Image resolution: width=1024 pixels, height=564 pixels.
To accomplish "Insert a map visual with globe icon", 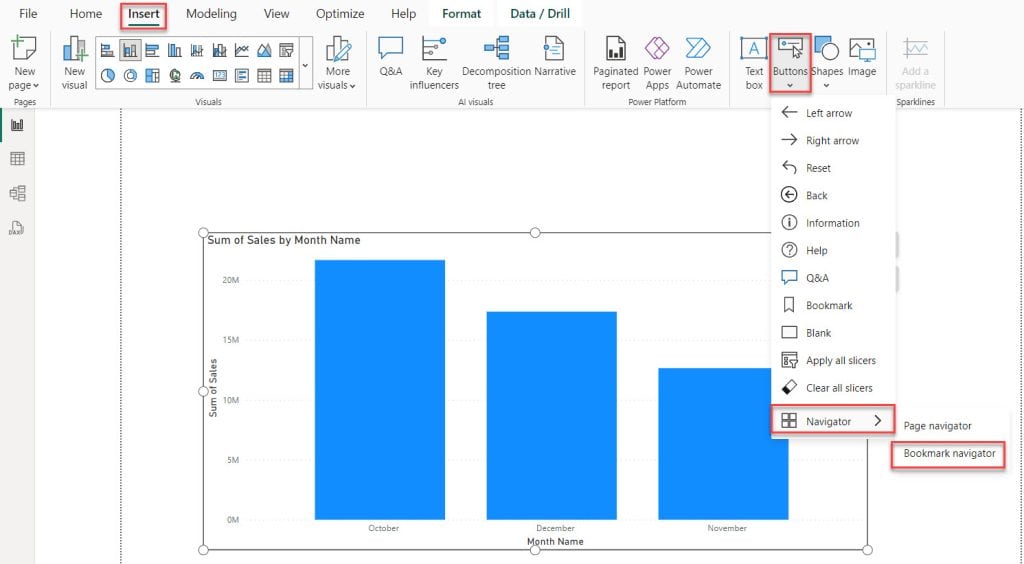I will click(x=174, y=76).
